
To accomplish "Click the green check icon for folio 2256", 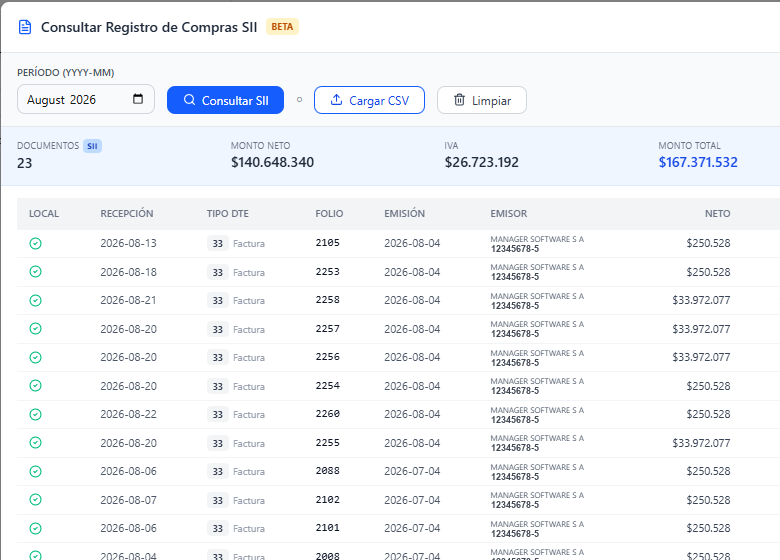I will coord(35,358).
